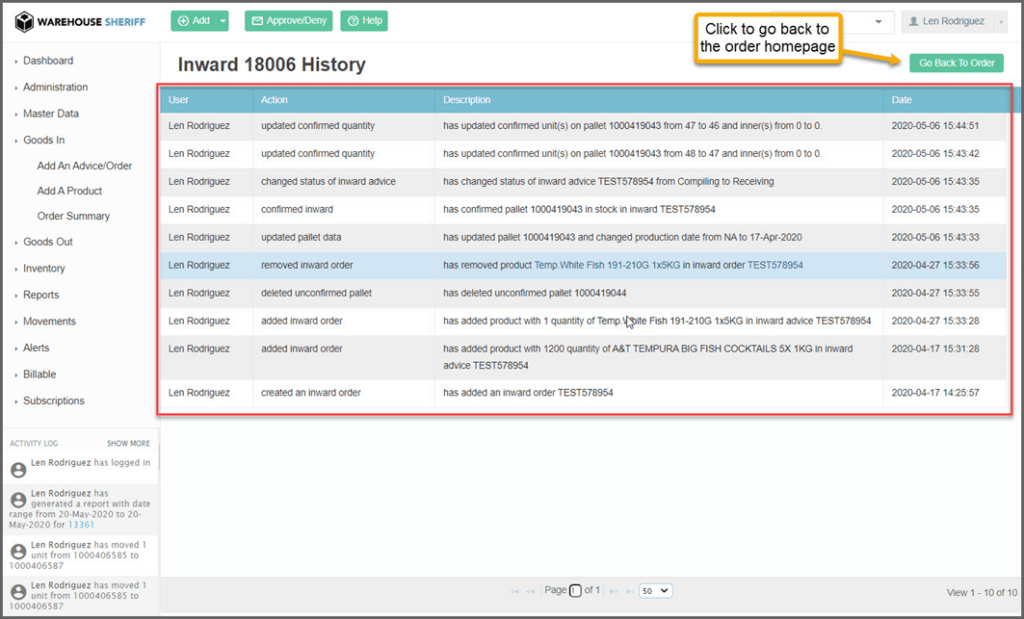Open the Add button dropdown arrow

223,21
